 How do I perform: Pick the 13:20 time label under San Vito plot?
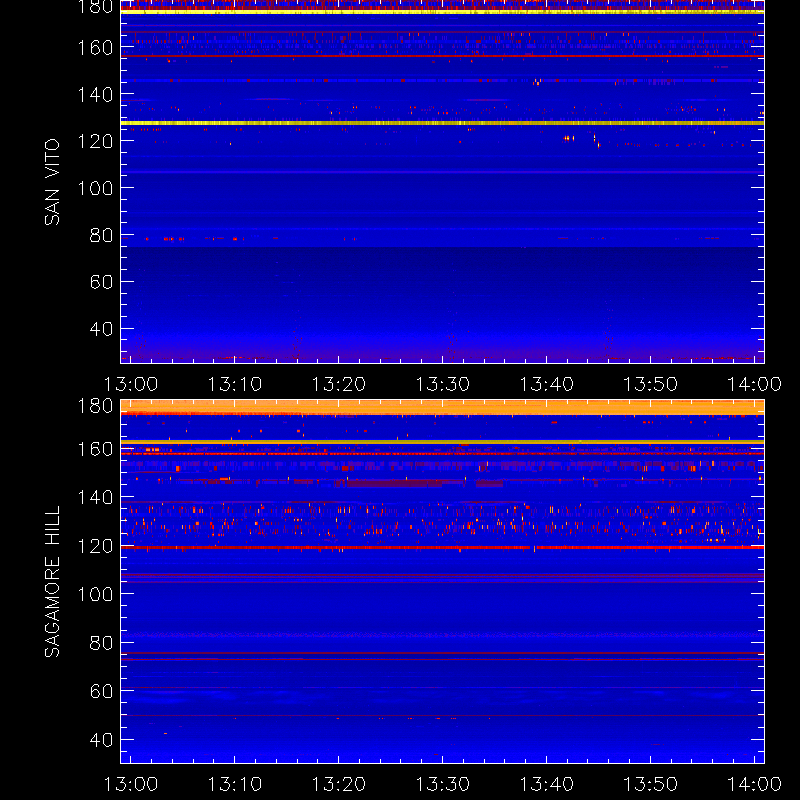pyautogui.click(x=339, y=384)
